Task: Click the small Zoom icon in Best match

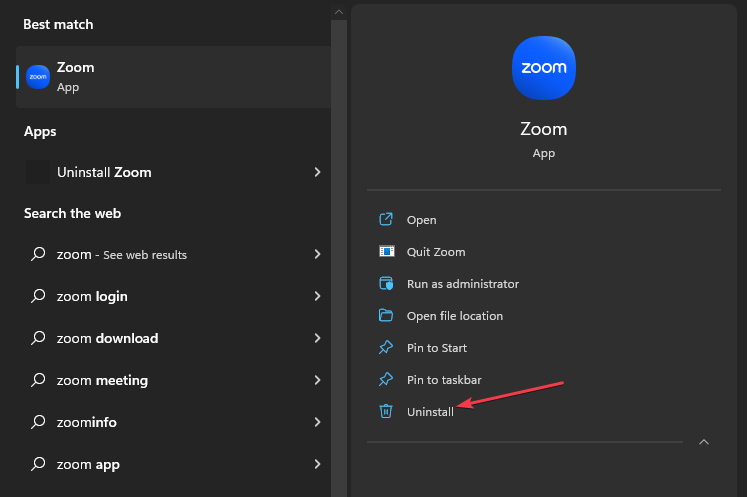Action: click(38, 77)
